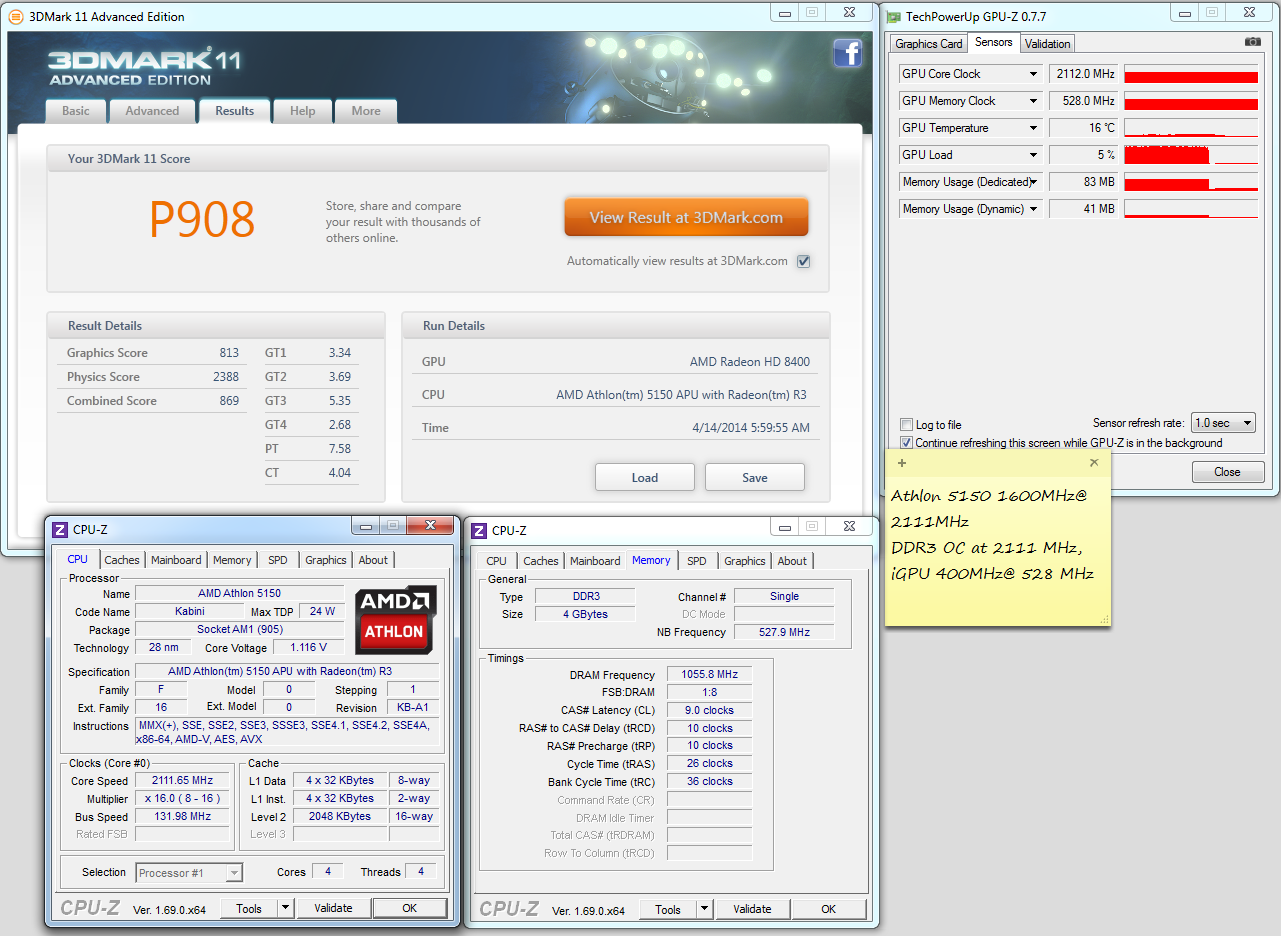Viewport: 1281px width, 936px height.
Task: Click OK in left CPU-Z window
Action: pyautogui.click(x=410, y=908)
